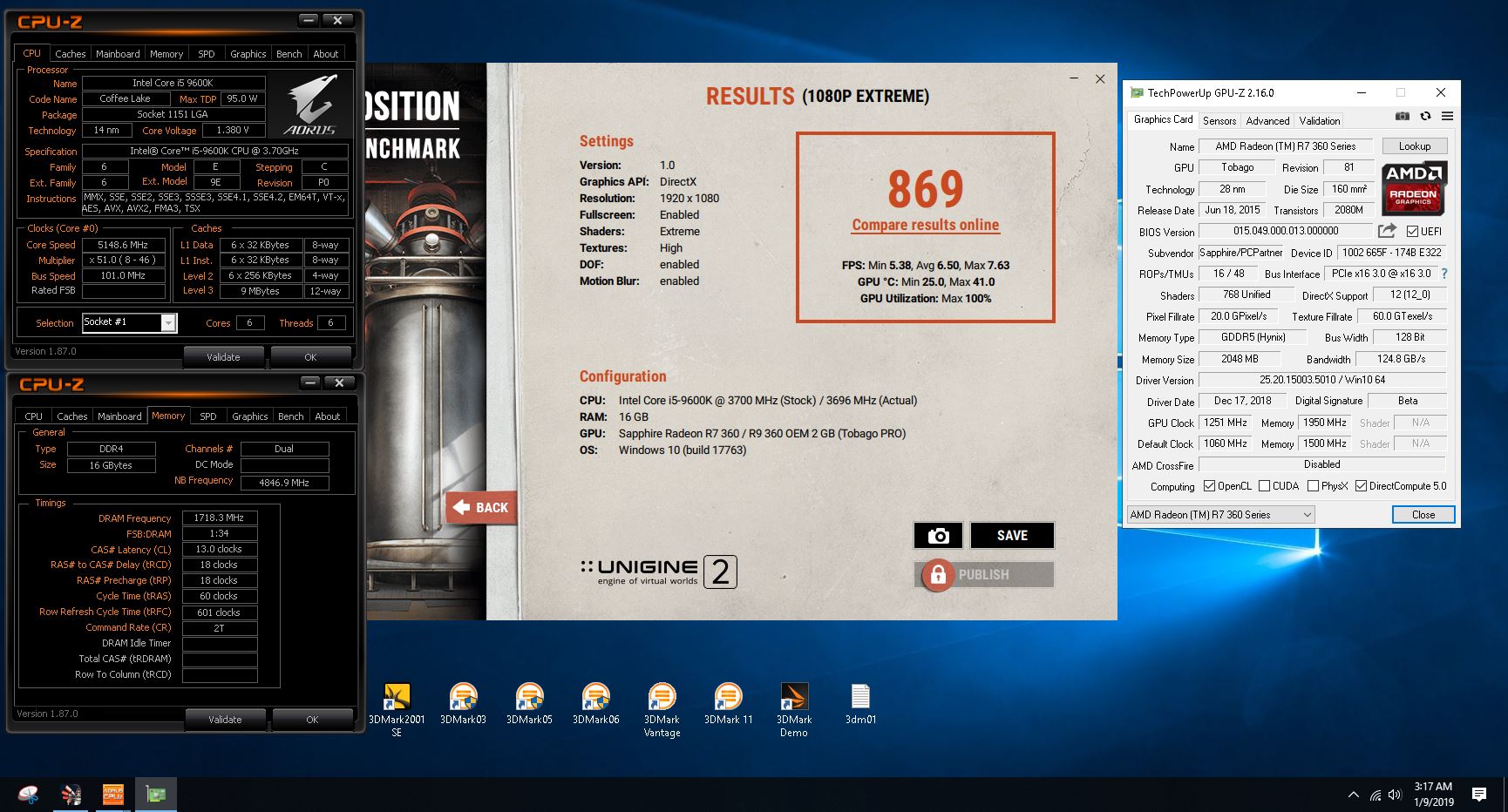The image size is (1508, 812).
Task: Click GPU-Z screenshot camera icon
Action: 1402,116
